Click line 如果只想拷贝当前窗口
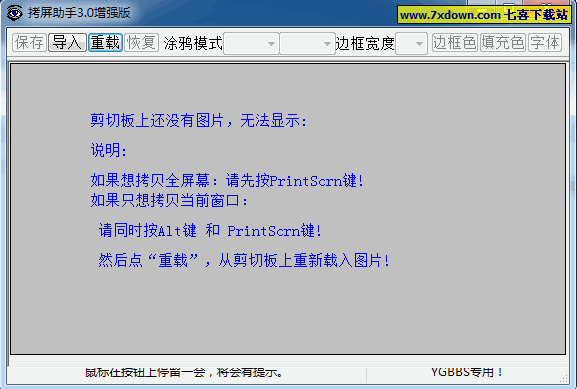The height and width of the screenshot is (389, 577). coord(169,201)
